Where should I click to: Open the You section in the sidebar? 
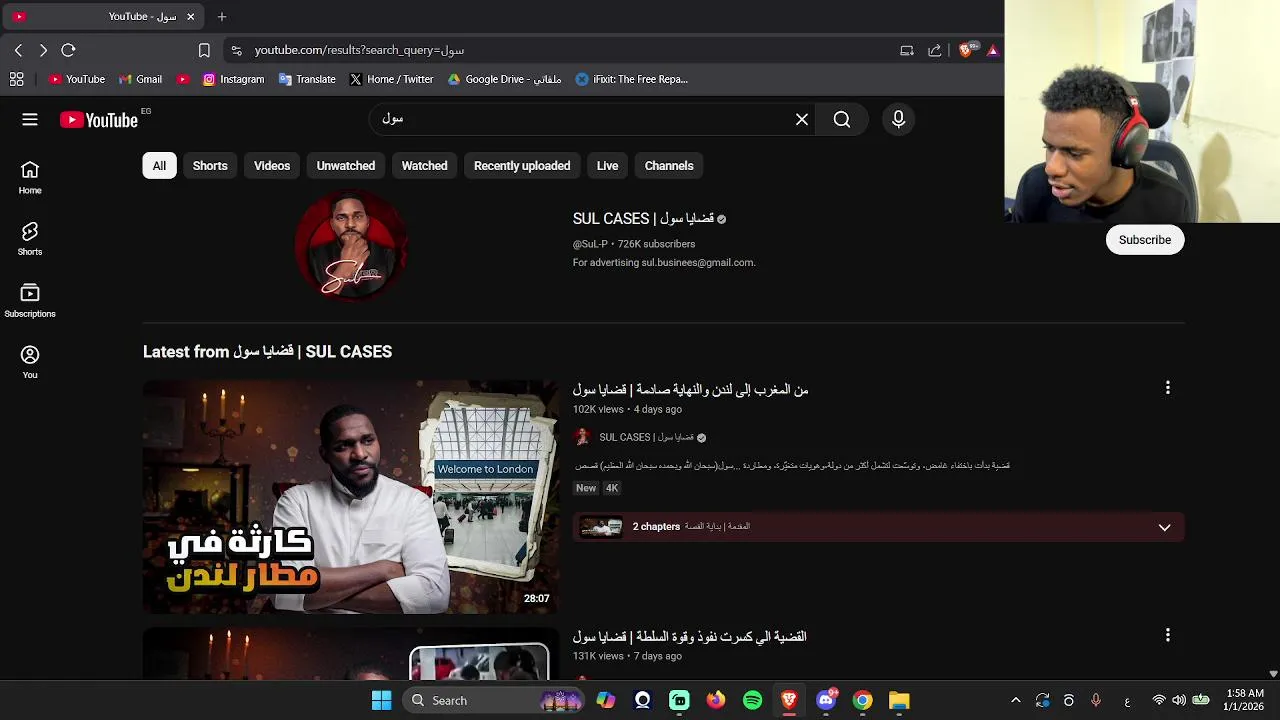pos(30,362)
